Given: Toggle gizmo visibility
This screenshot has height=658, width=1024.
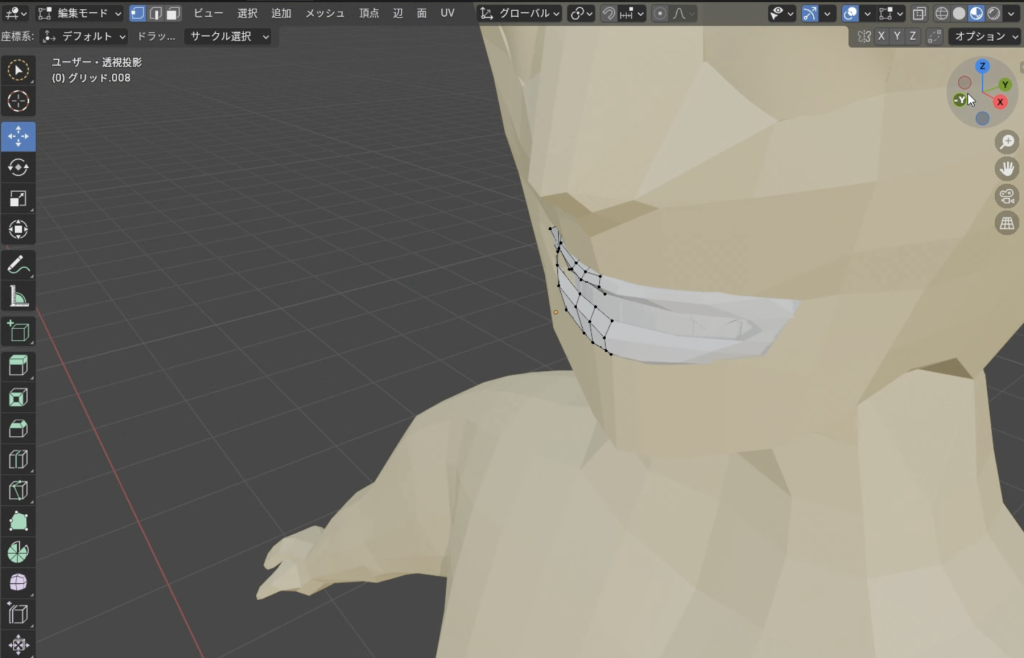Looking at the screenshot, I should [810, 13].
